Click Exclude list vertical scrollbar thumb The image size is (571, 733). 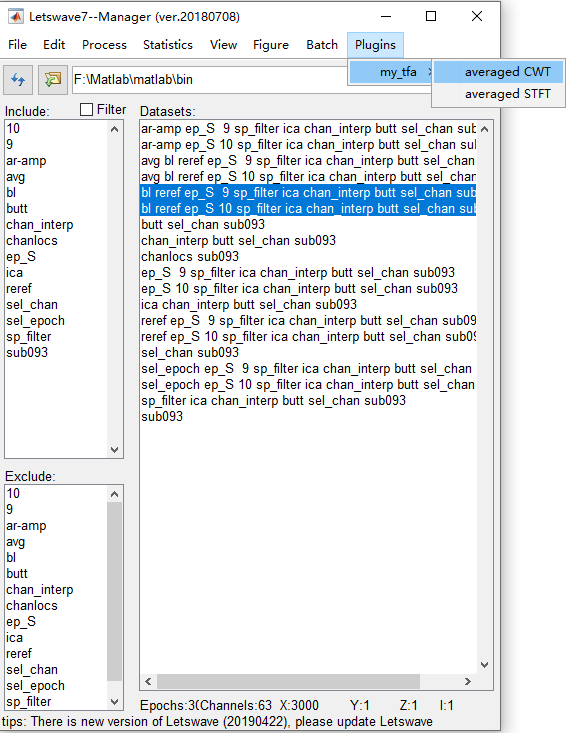[115, 591]
